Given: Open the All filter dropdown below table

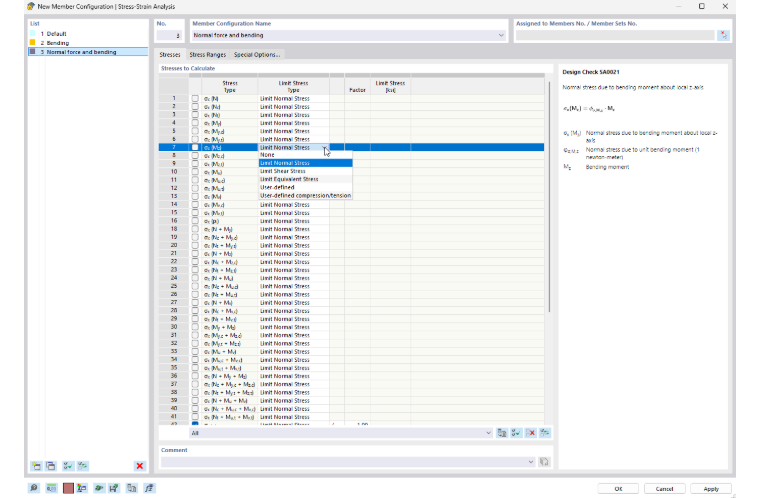Looking at the screenshot, I should pyautogui.click(x=488, y=433).
